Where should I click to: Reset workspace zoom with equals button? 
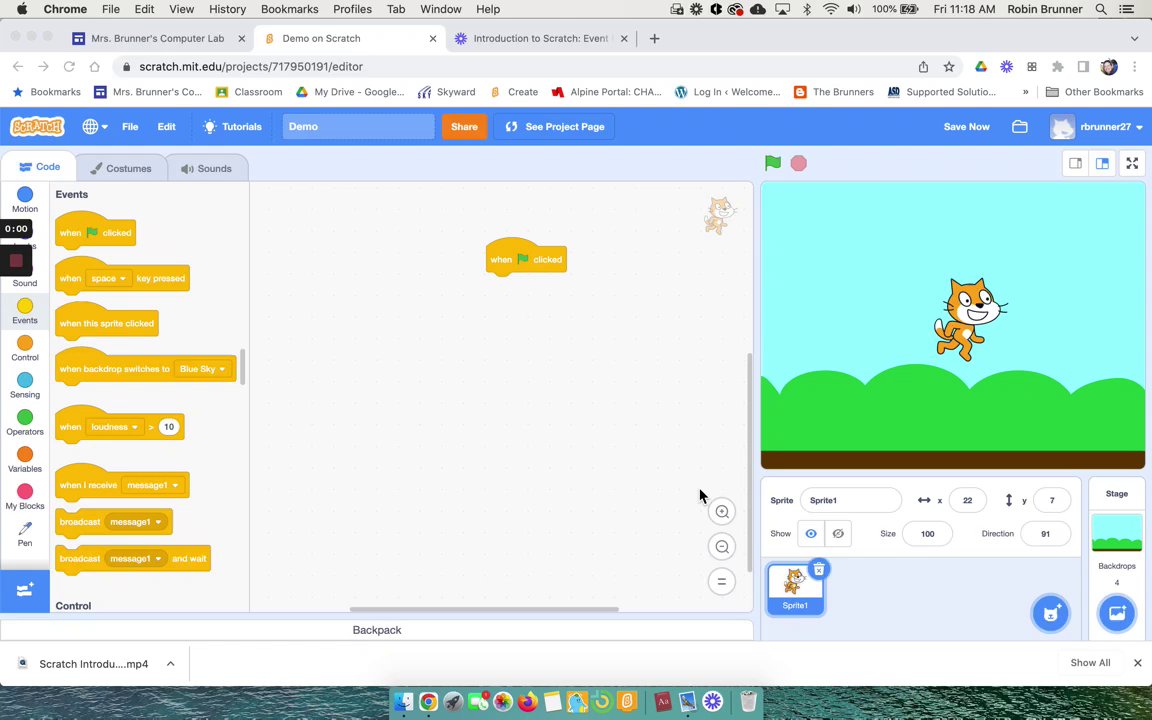pyautogui.click(x=722, y=581)
